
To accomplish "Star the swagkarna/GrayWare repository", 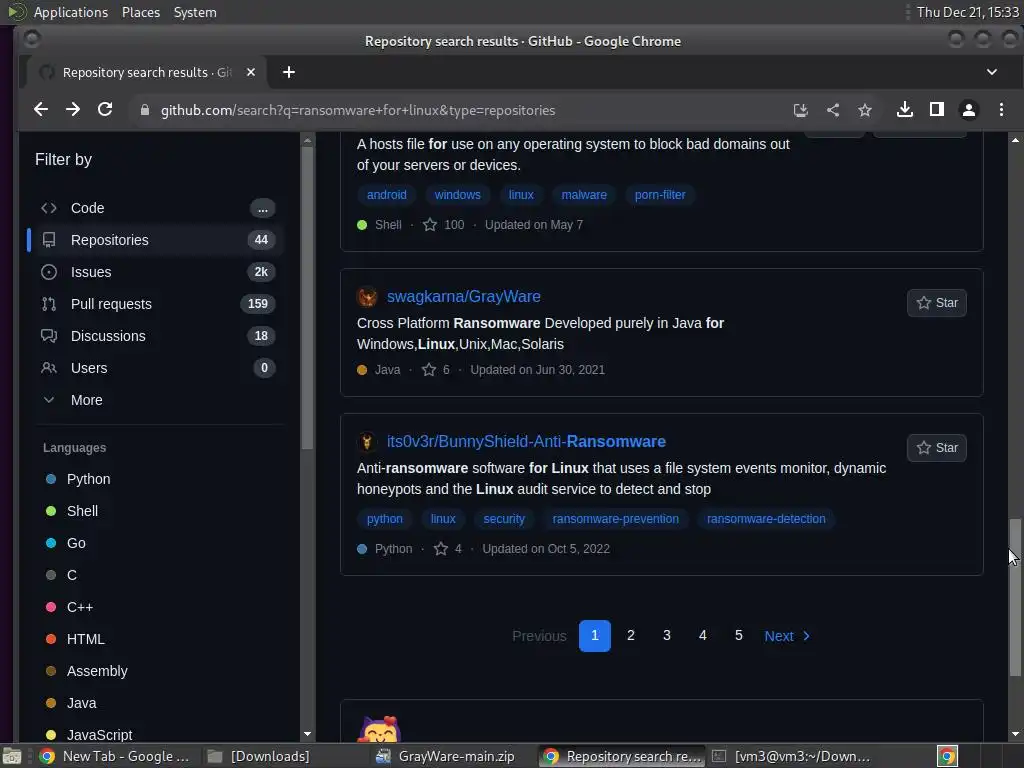I will (x=936, y=302).
